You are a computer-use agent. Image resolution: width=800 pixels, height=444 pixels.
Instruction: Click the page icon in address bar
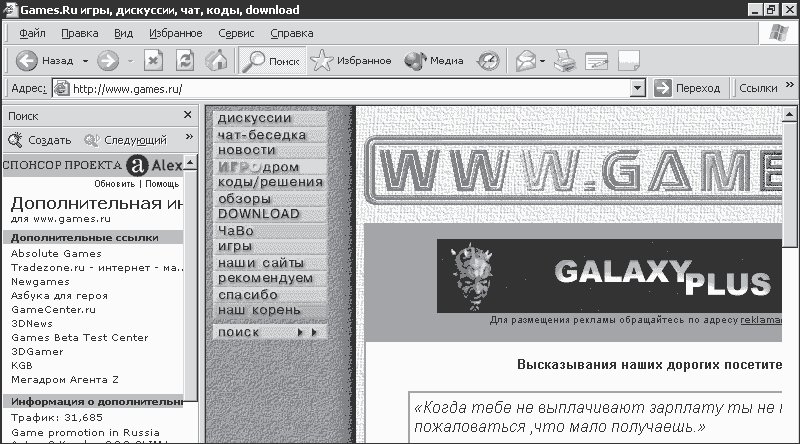point(62,88)
